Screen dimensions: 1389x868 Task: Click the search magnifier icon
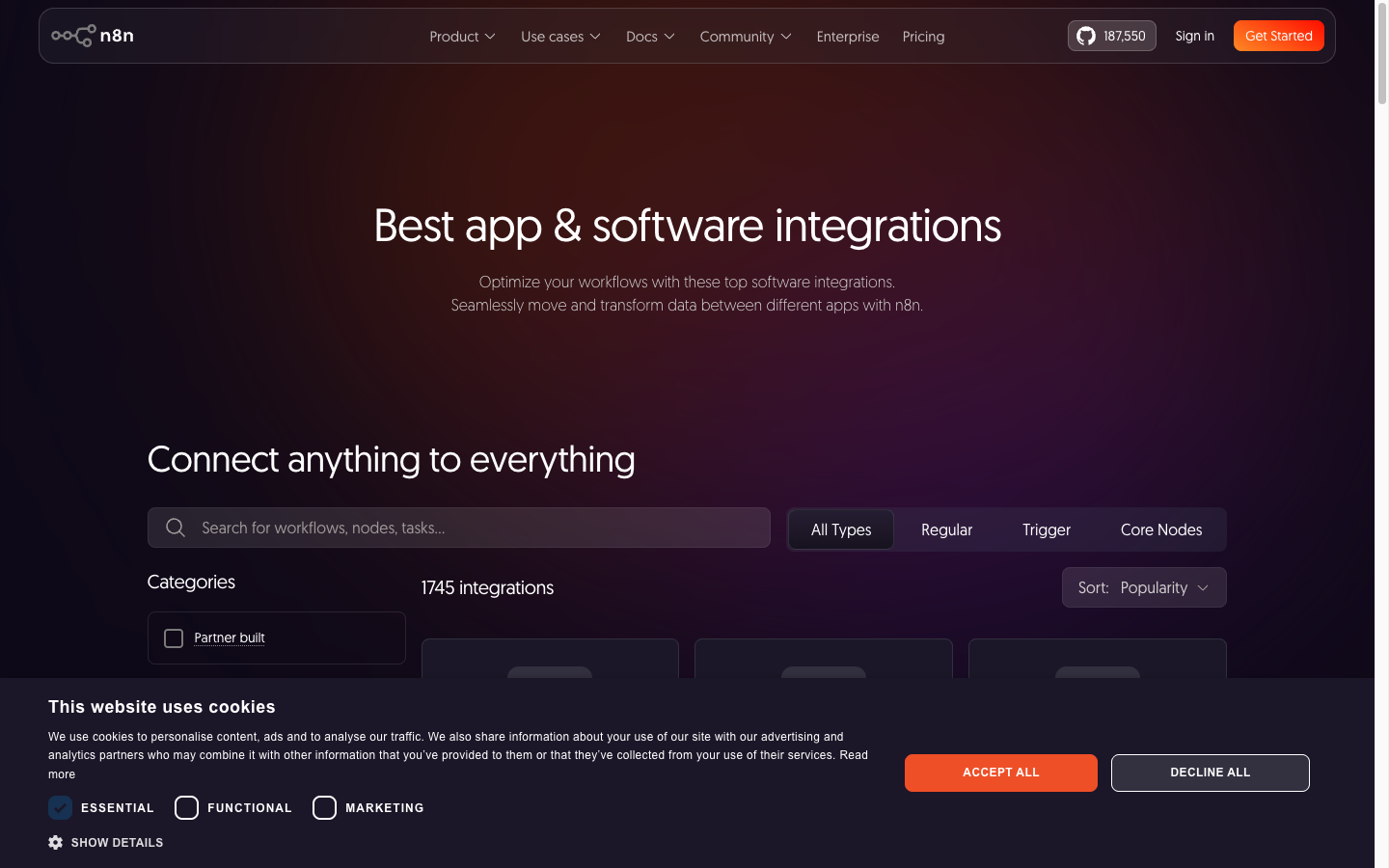coord(176,528)
